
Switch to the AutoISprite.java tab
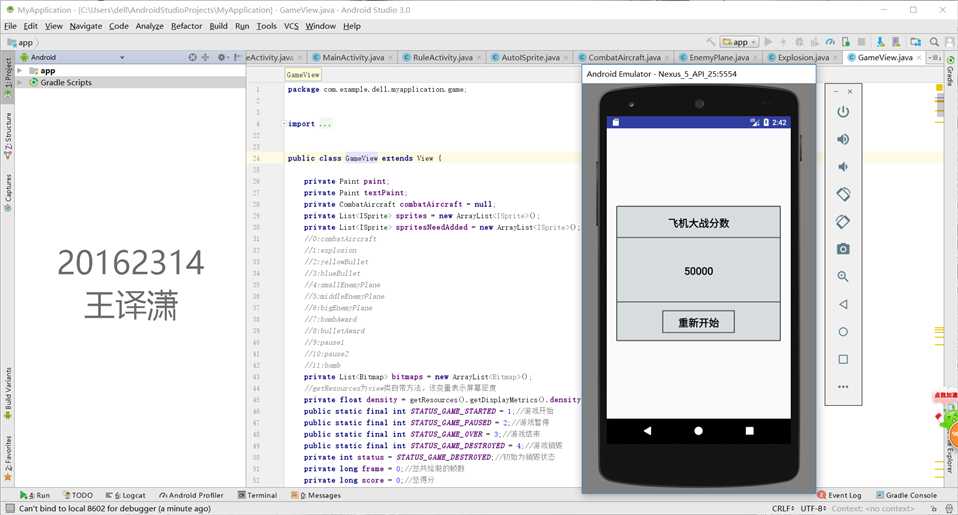[530, 57]
